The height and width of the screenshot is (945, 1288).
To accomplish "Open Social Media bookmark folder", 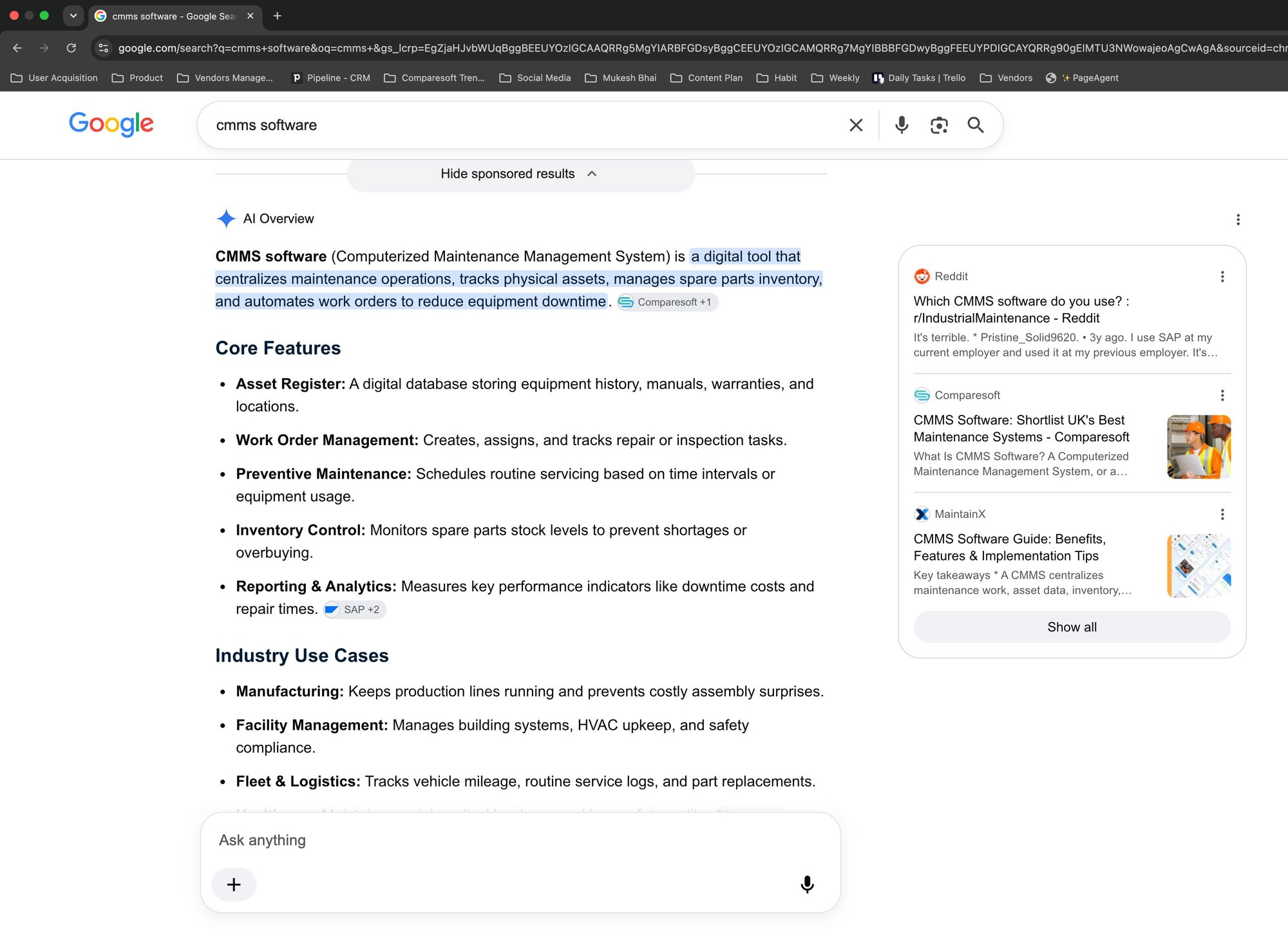I will tap(535, 78).
